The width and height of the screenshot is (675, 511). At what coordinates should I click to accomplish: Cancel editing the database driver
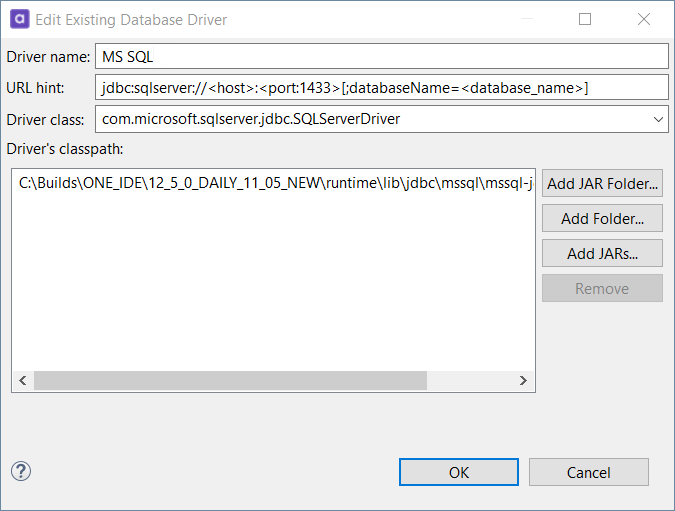pyautogui.click(x=588, y=472)
